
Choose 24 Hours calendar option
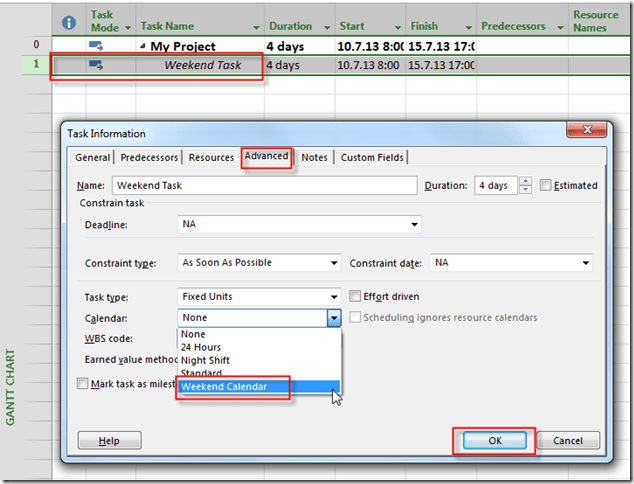pos(200,347)
